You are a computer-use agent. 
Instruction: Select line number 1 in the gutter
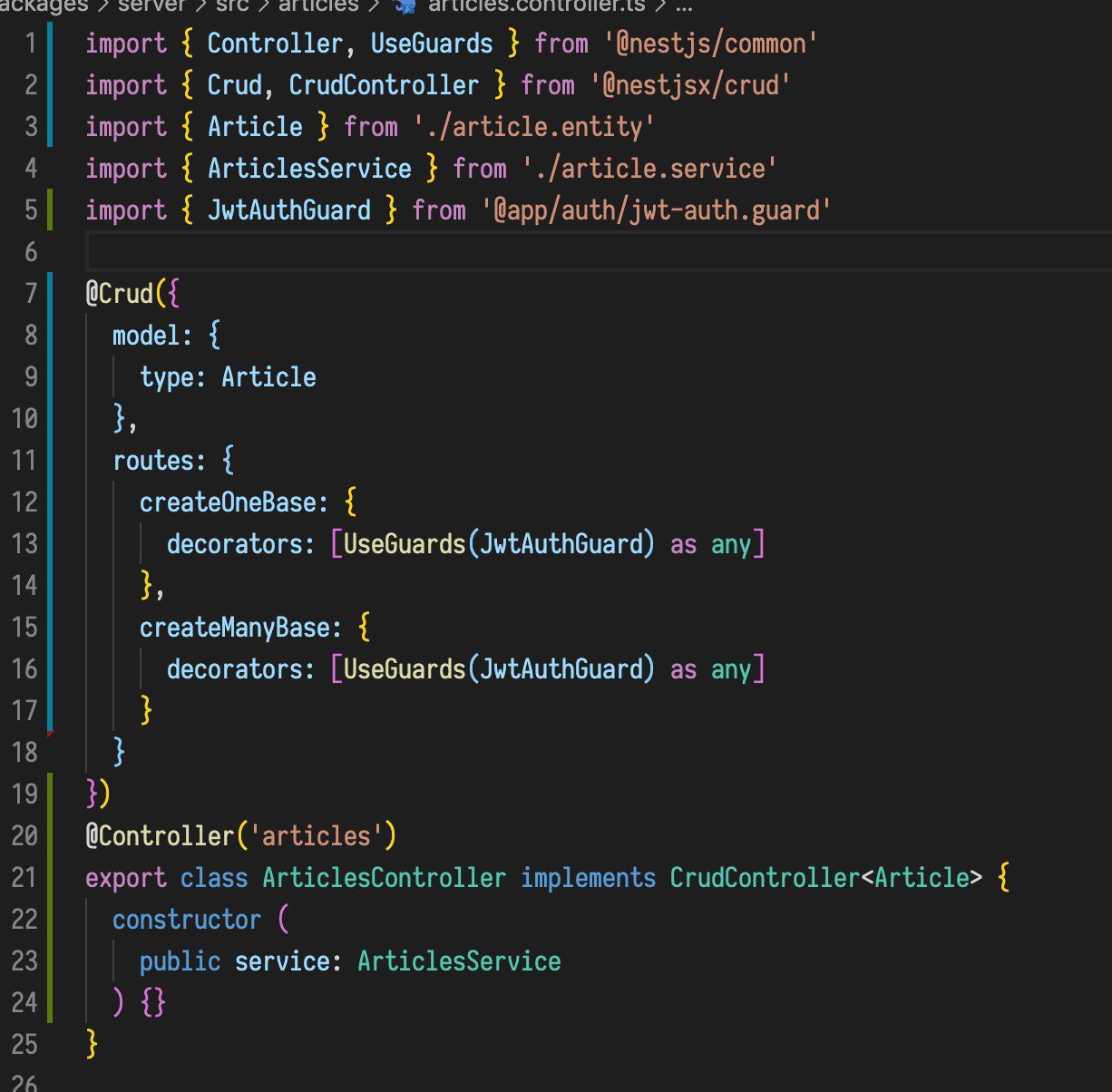coord(31,44)
